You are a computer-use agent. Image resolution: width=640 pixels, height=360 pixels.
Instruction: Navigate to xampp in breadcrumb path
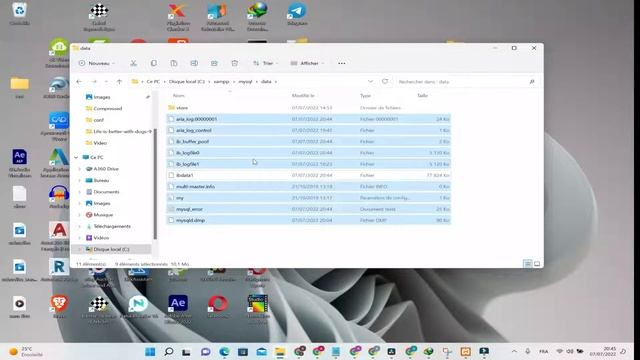click(x=221, y=82)
